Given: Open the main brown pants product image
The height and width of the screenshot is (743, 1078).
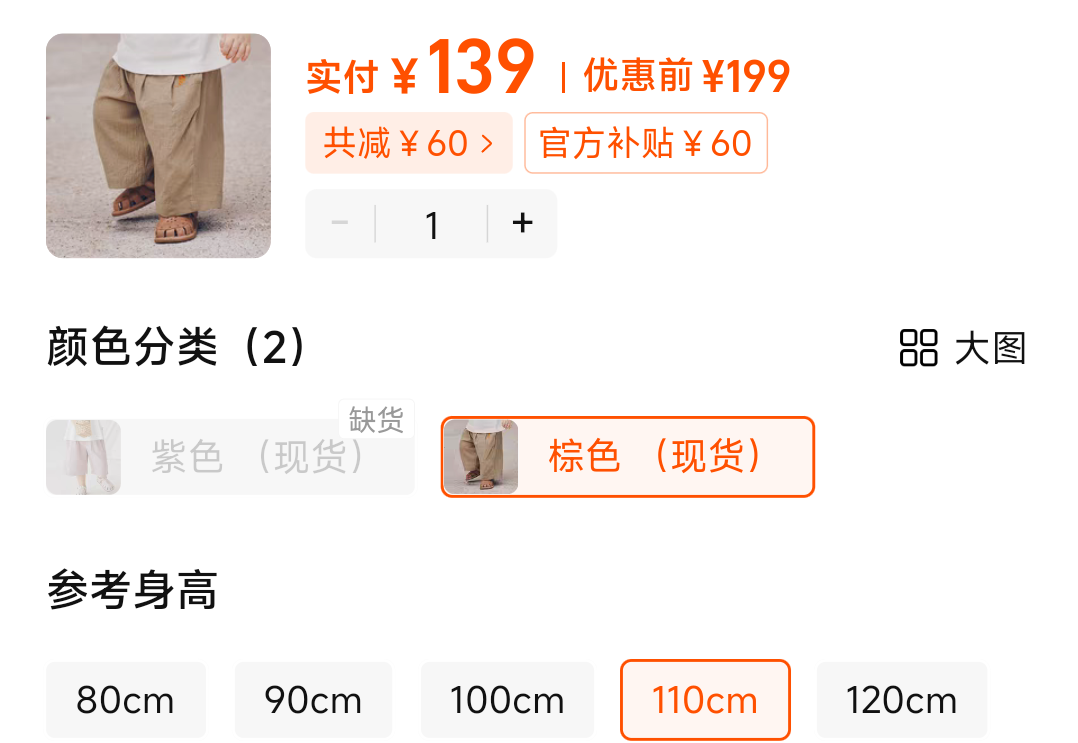Looking at the screenshot, I should pyautogui.click(x=158, y=146).
